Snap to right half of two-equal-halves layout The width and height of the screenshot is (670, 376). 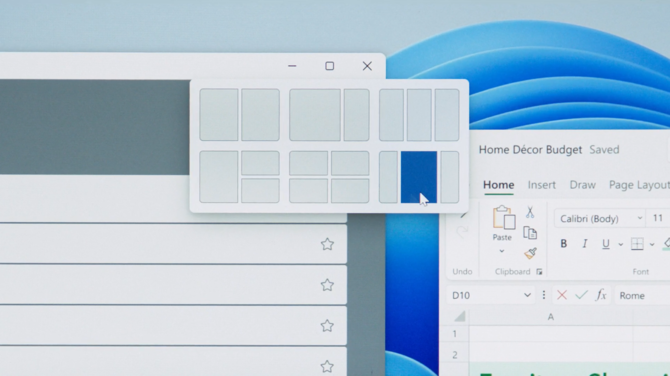coord(261,115)
